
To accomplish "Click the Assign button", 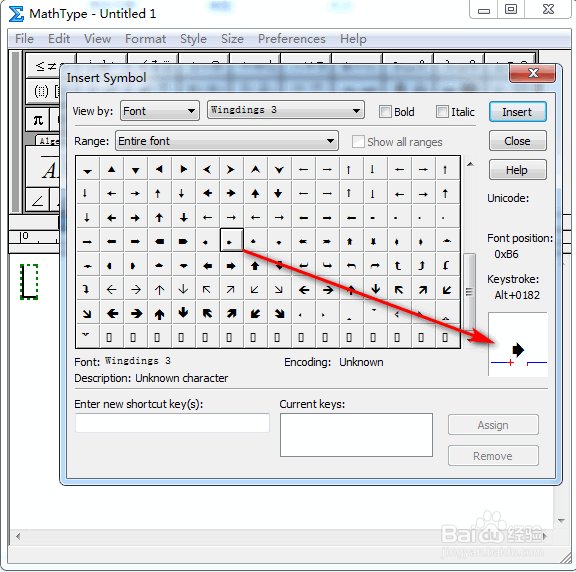I will click(x=493, y=425).
